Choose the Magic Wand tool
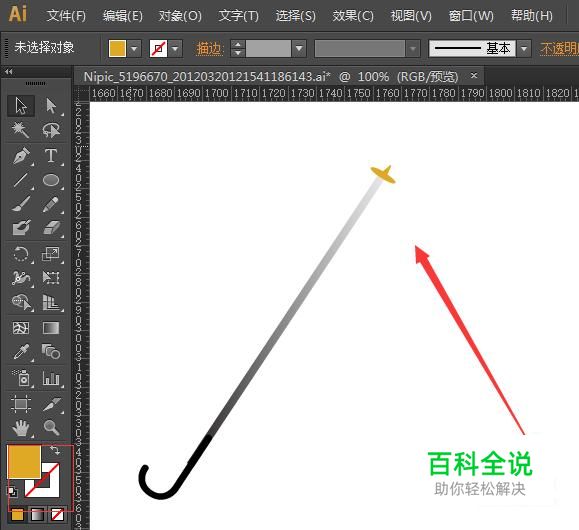Screen dimensions: 579x530 point(20,130)
